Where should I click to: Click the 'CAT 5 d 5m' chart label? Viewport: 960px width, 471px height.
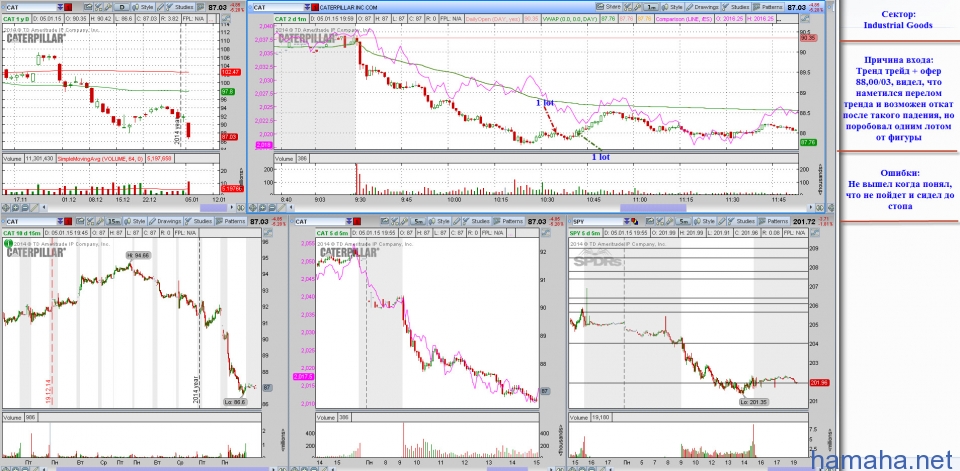332,233
